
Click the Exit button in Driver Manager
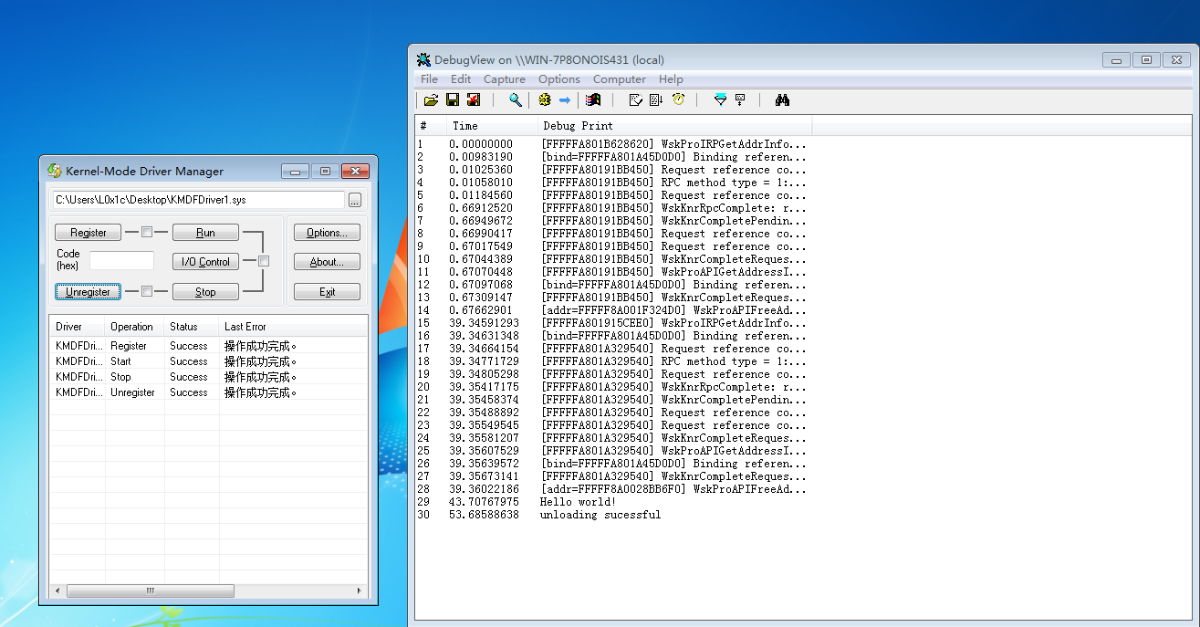(327, 292)
